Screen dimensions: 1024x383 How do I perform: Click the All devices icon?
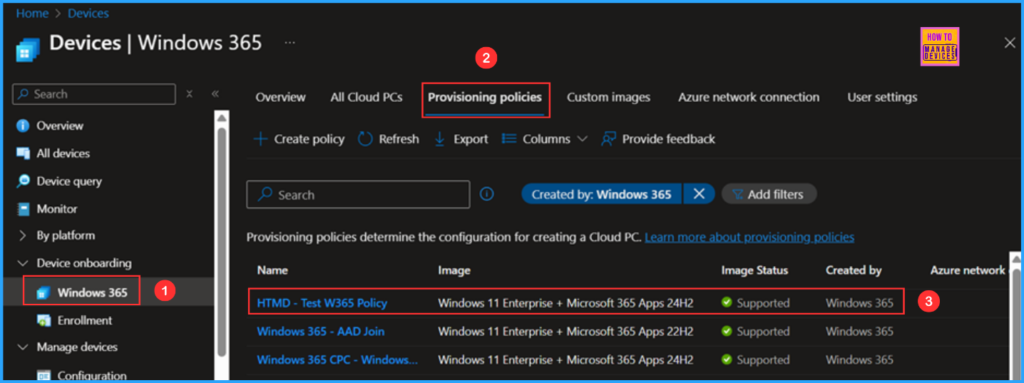(x=23, y=154)
